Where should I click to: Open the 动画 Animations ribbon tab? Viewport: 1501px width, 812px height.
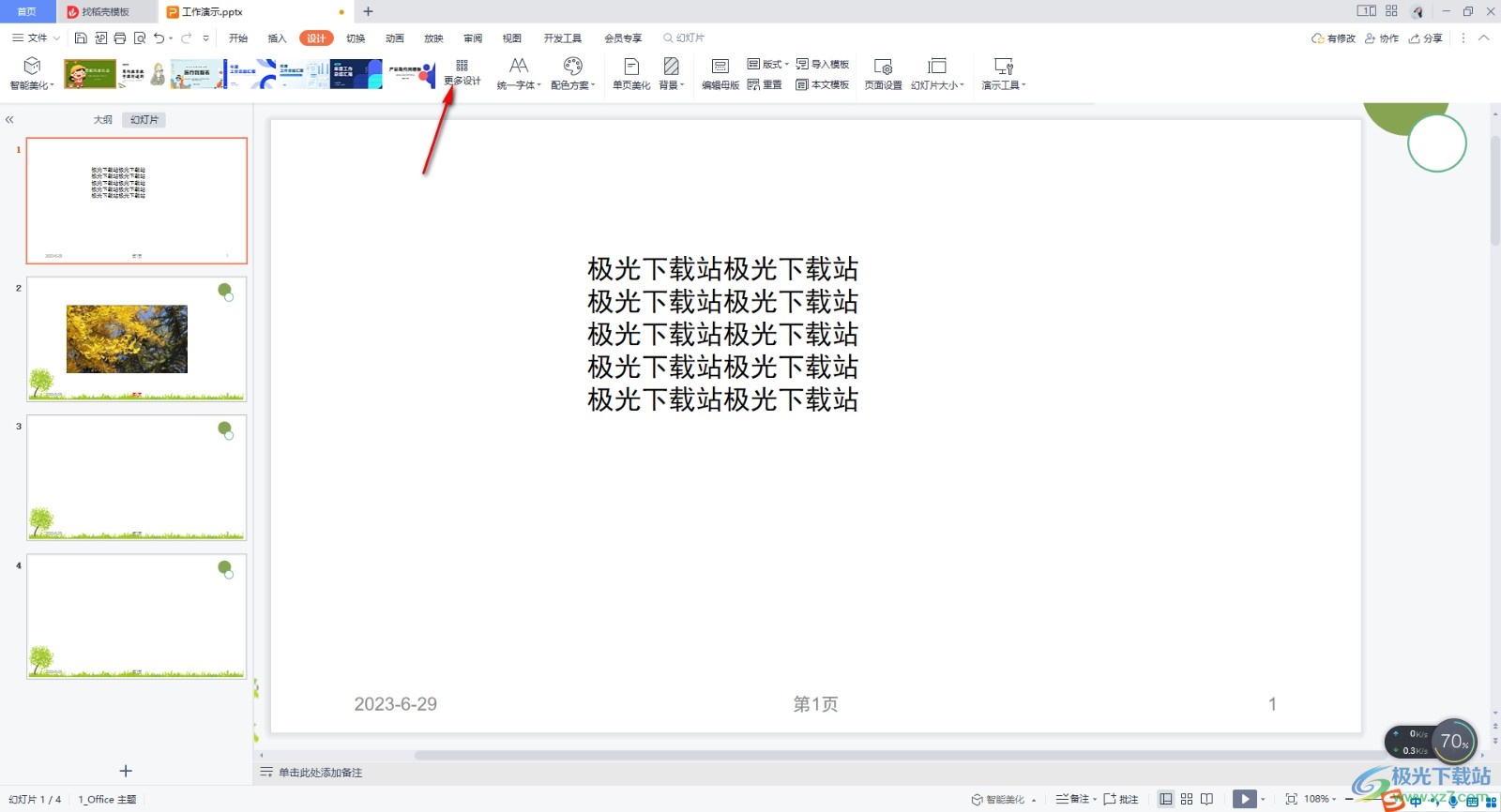395,38
